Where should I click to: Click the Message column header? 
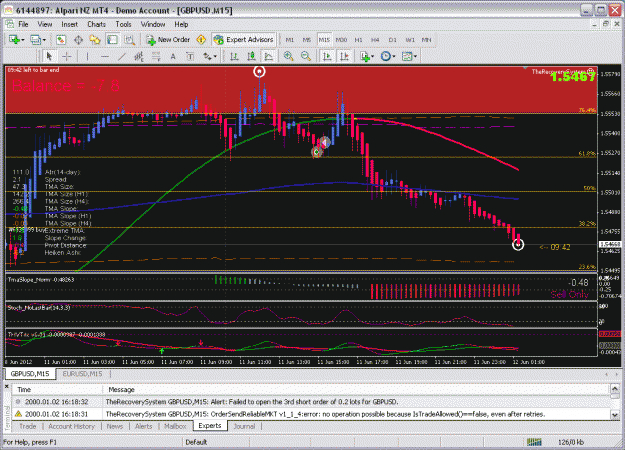[356, 389]
